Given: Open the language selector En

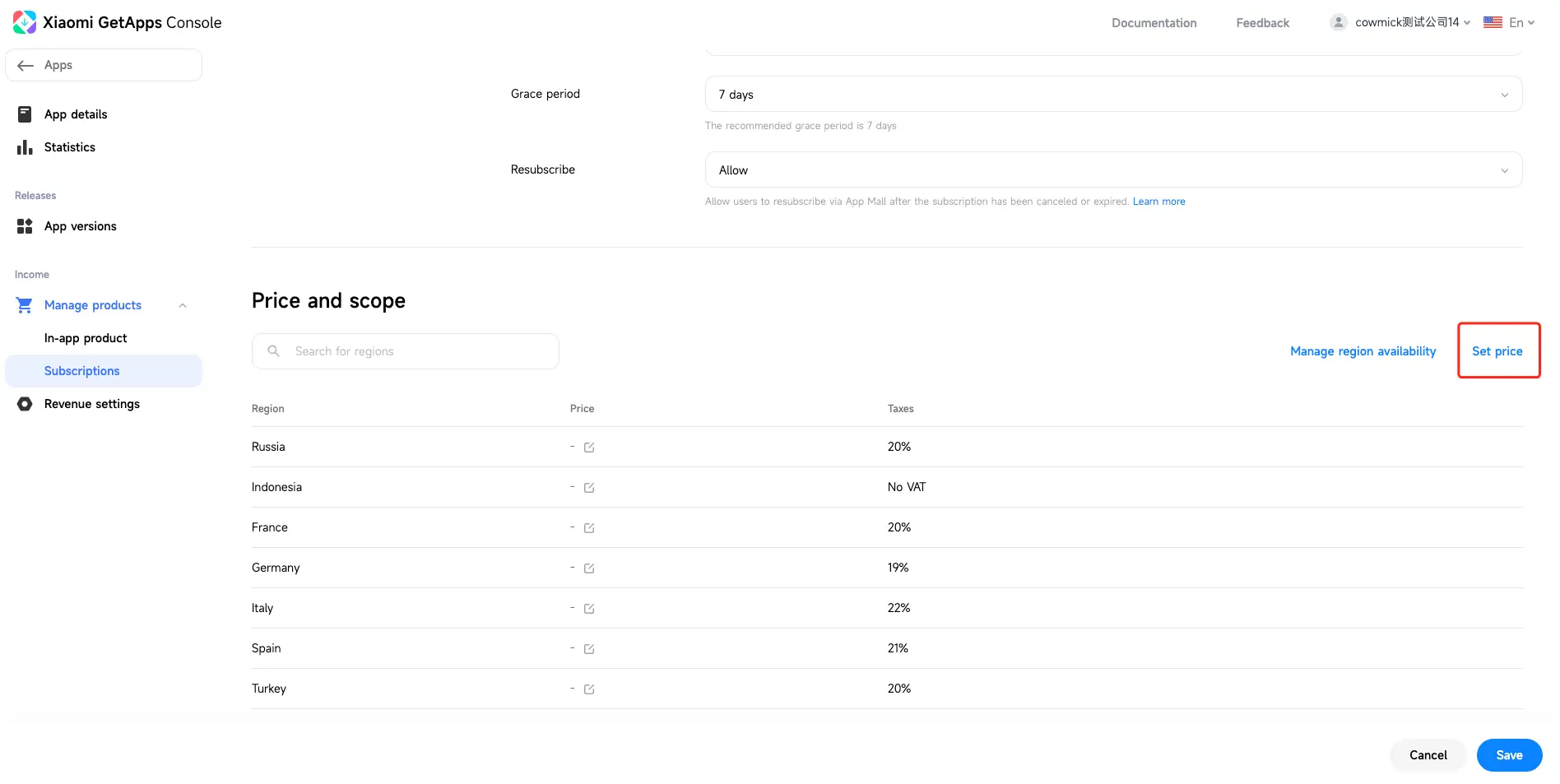Looking at the screenshot, I should coord(1509,22).
